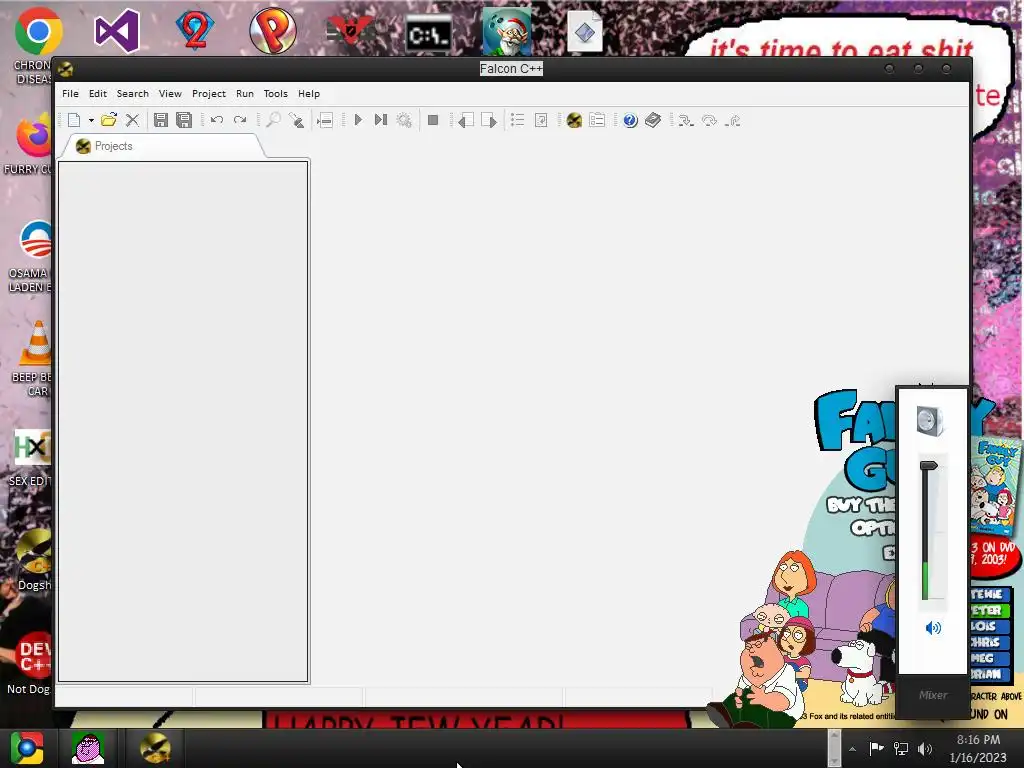This screenshot has width=1024, height=768.
Task: Open a file with the folder icon
Action: pos(109,120)
